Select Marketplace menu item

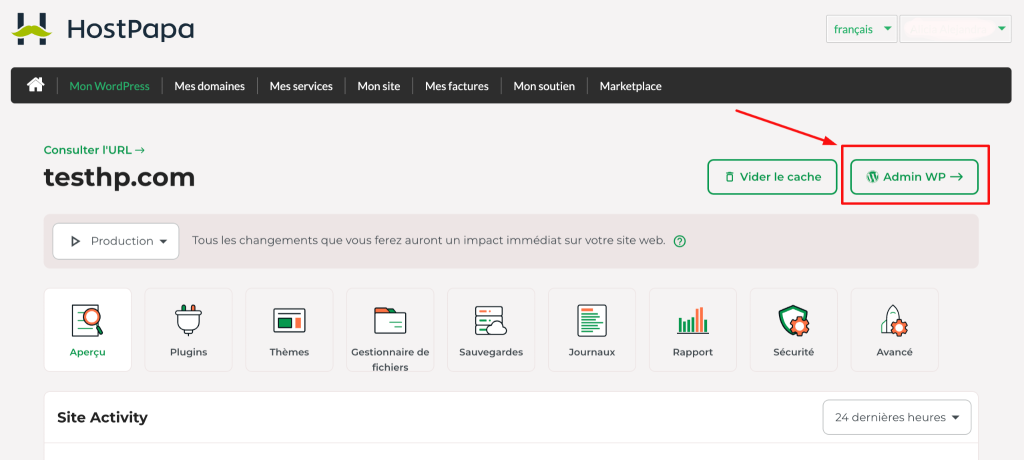point(631,86)
